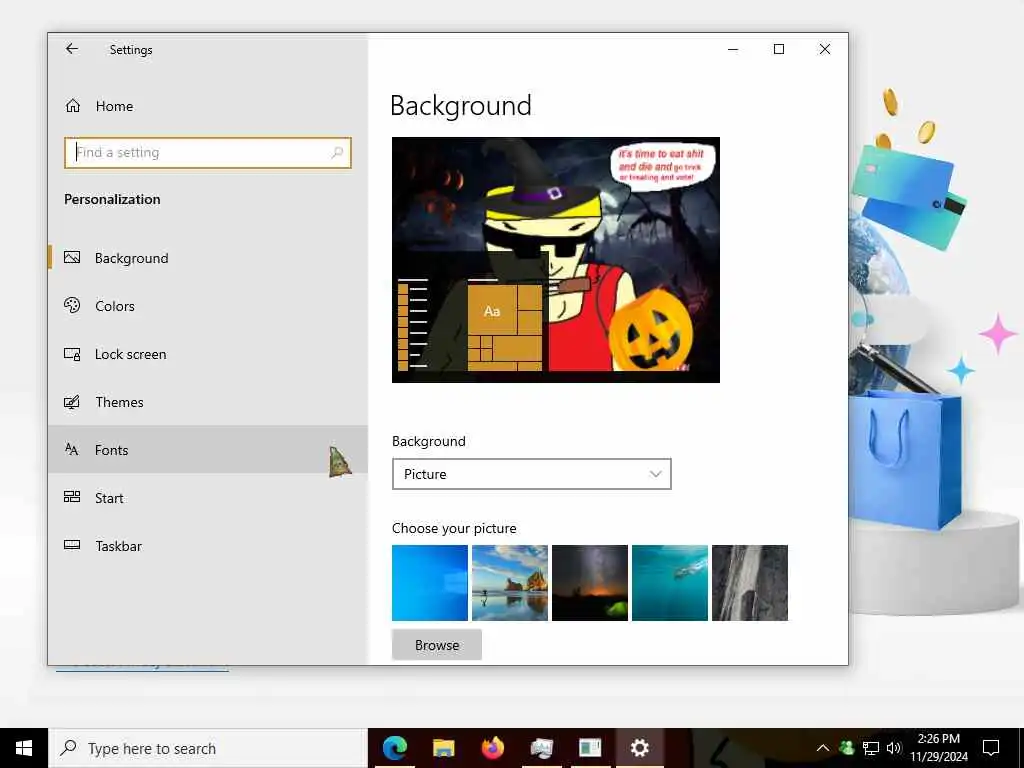Open File Explorer from the taskbar

pos(443,748)
